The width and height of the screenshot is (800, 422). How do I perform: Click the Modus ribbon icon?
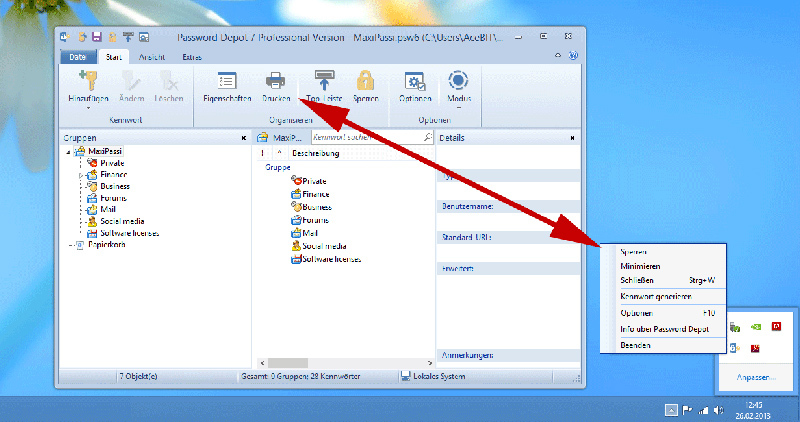pyautogui.click(x=458, y=81)
